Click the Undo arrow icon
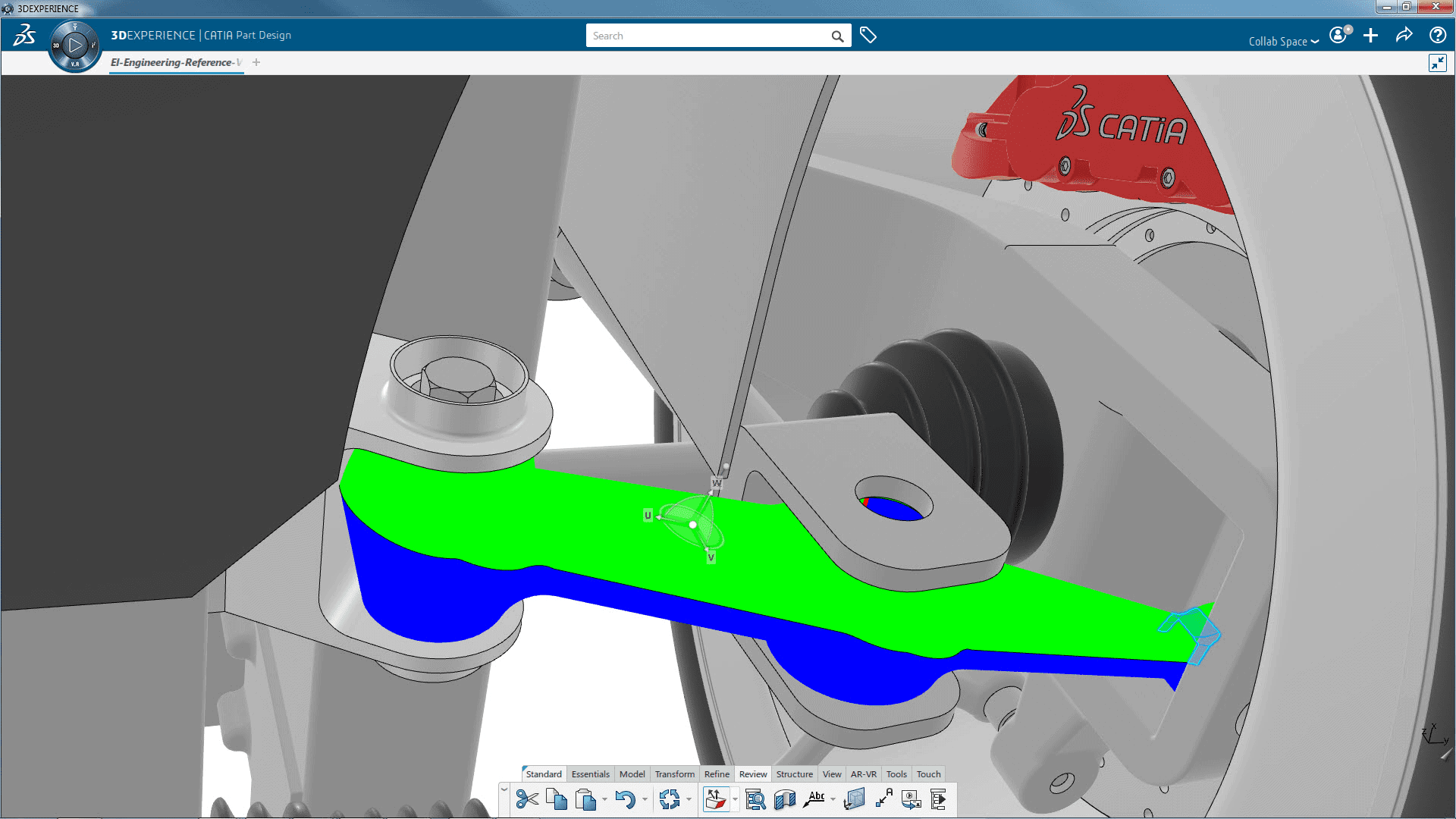 click(x=625, y=799)
